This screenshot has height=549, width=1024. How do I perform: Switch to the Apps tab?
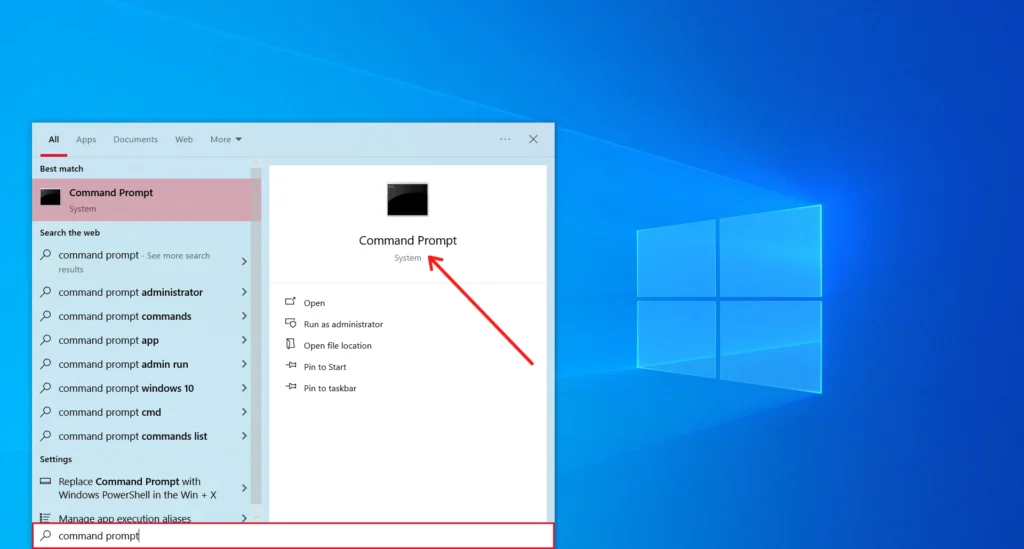coord(86,140)
